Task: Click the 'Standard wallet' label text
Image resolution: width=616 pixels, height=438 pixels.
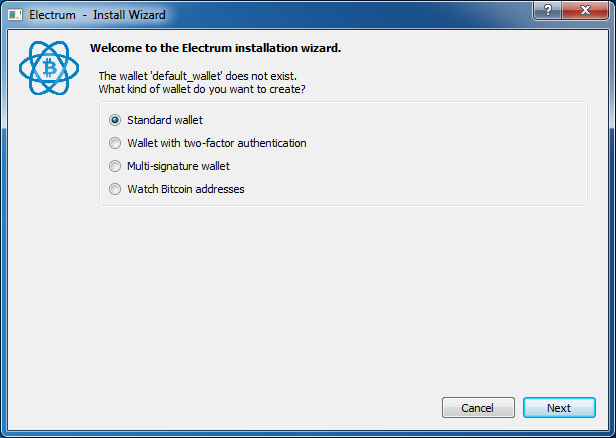Action: 165,120
